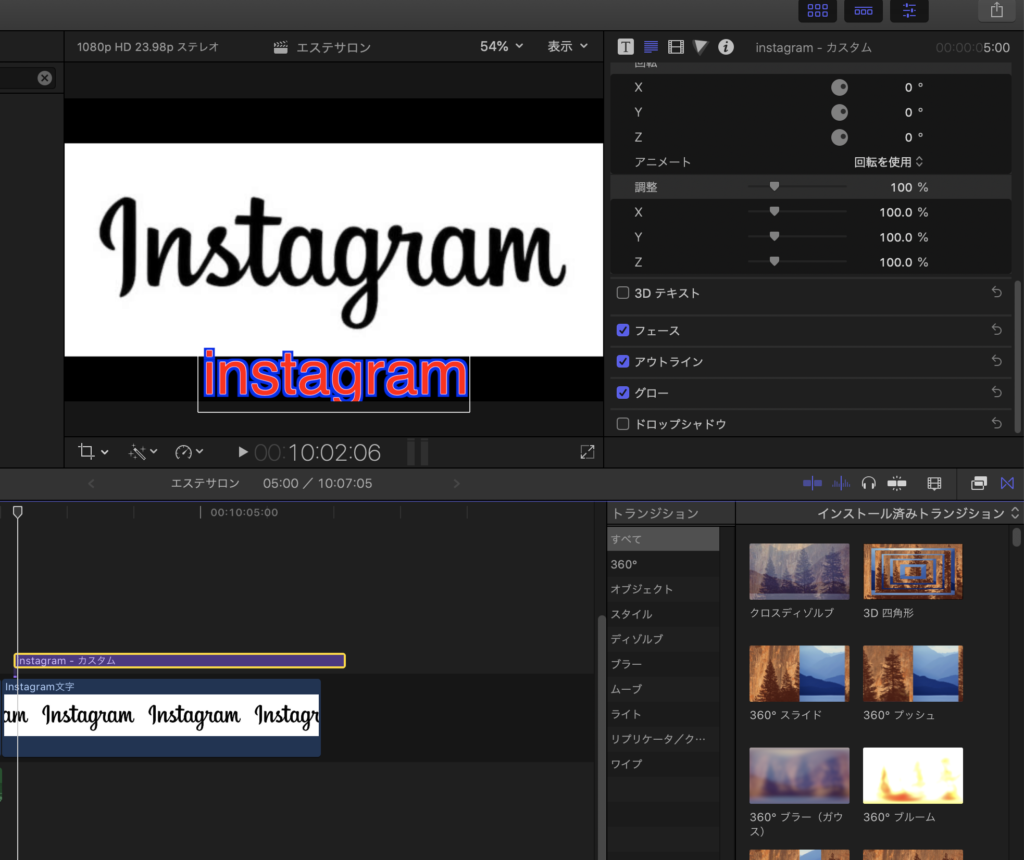The width and height of the screenshot is (1024, 860).
Task: Open the Title inspector T icon
Action: (x=626, y=47)
